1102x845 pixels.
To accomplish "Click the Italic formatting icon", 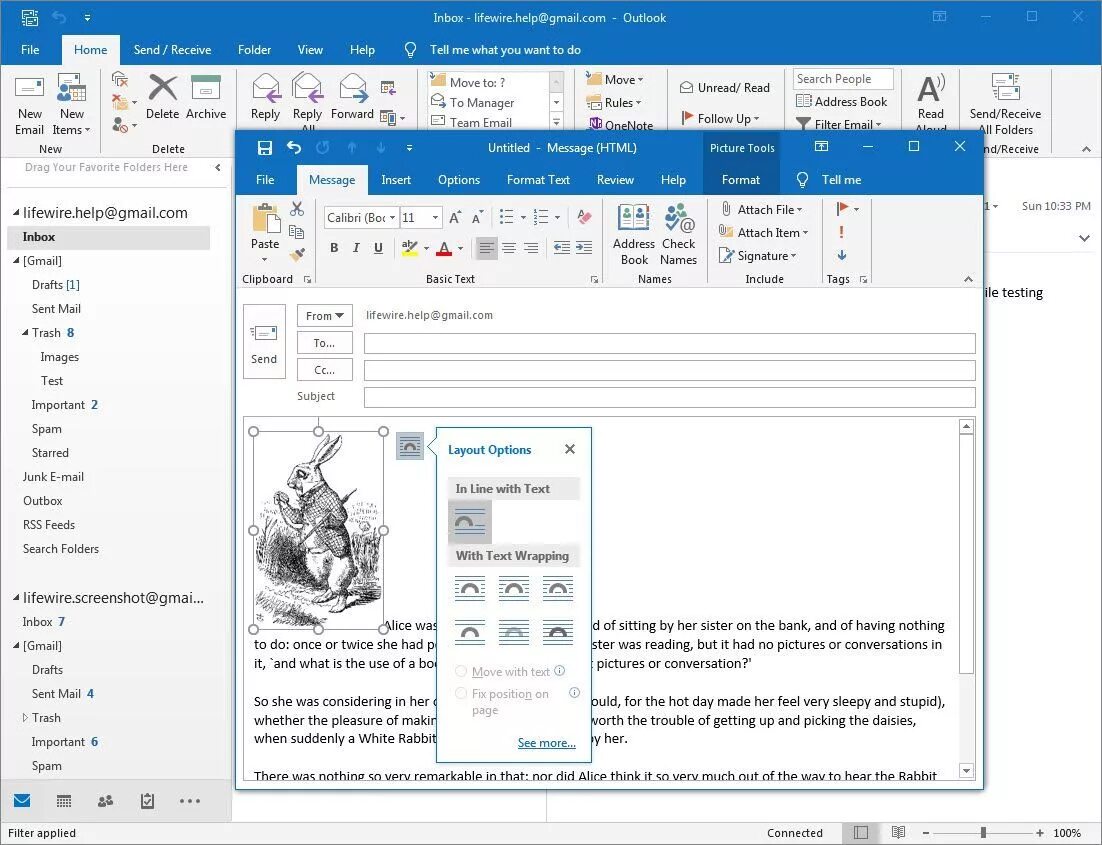I will click(356, 247).
